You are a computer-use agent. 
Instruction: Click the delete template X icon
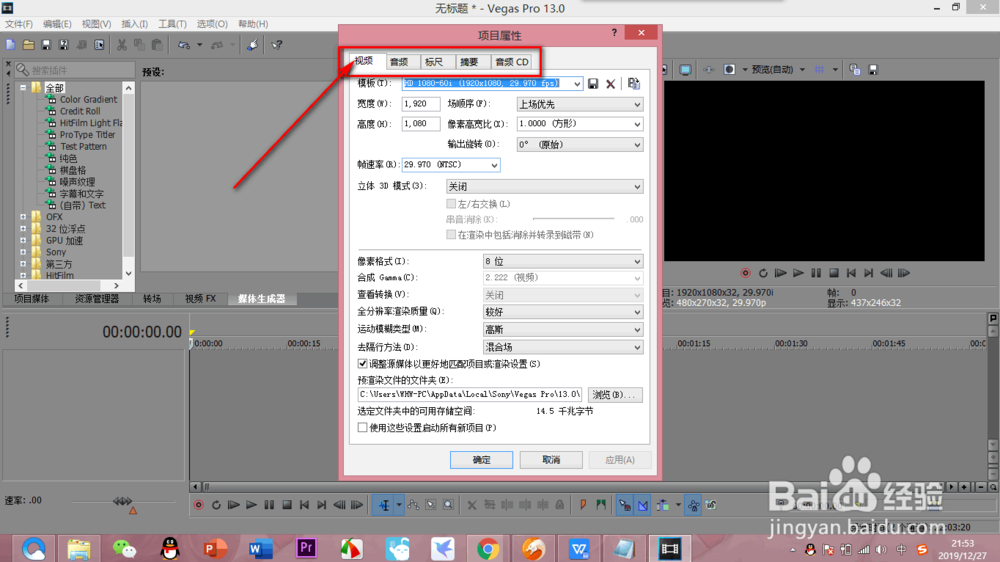(x=611, y=84)
